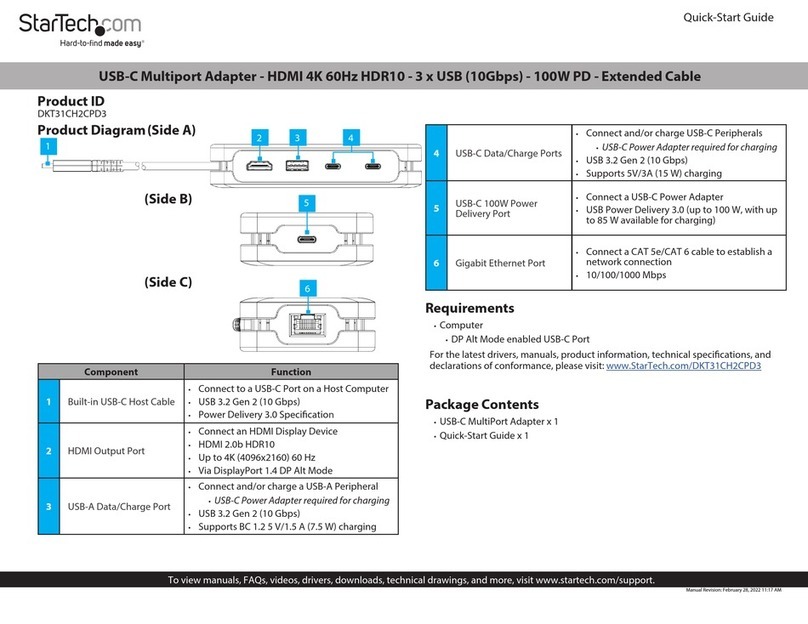Click callout number 2 above the HDMI port
Viewport: 808px width, 624px height.
tap(260, 138)
